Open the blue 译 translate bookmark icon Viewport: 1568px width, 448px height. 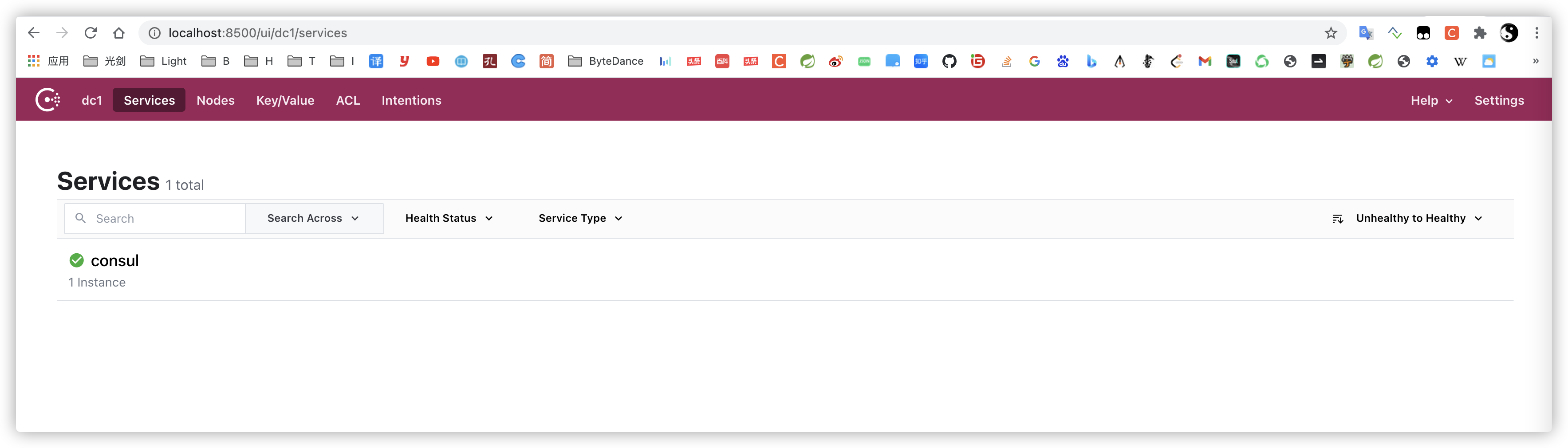click(376, 61)
